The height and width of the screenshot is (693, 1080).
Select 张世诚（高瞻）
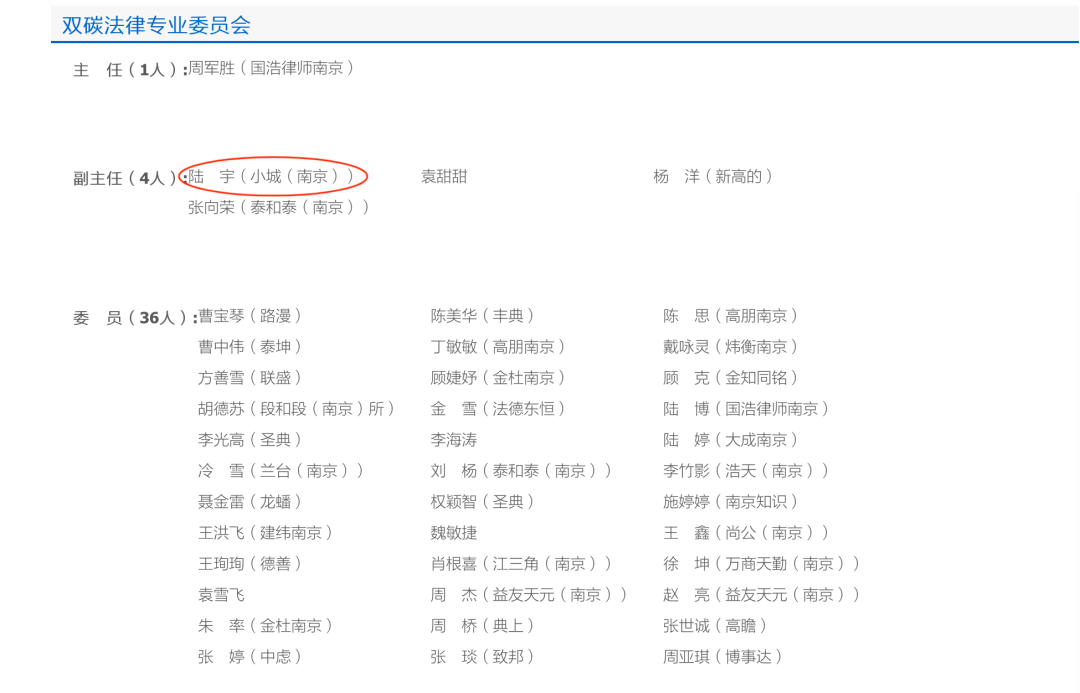715,626
